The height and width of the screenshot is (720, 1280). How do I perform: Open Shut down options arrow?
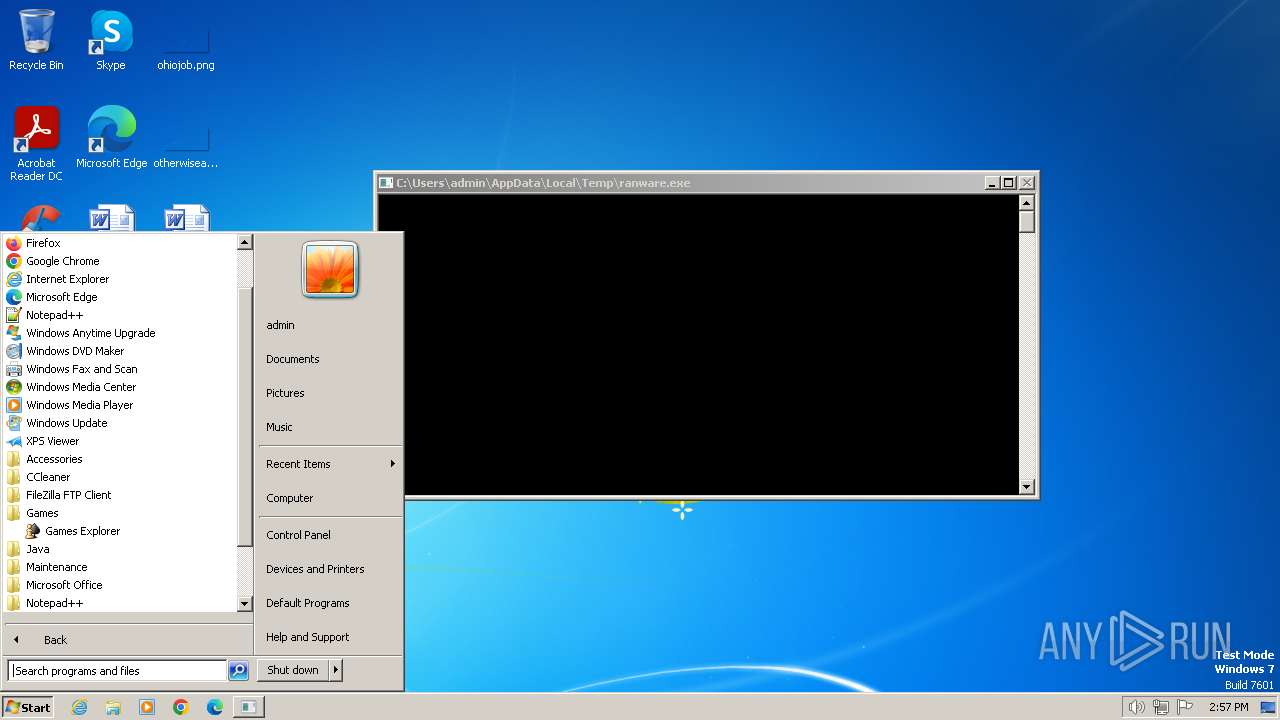click(336, 670)
